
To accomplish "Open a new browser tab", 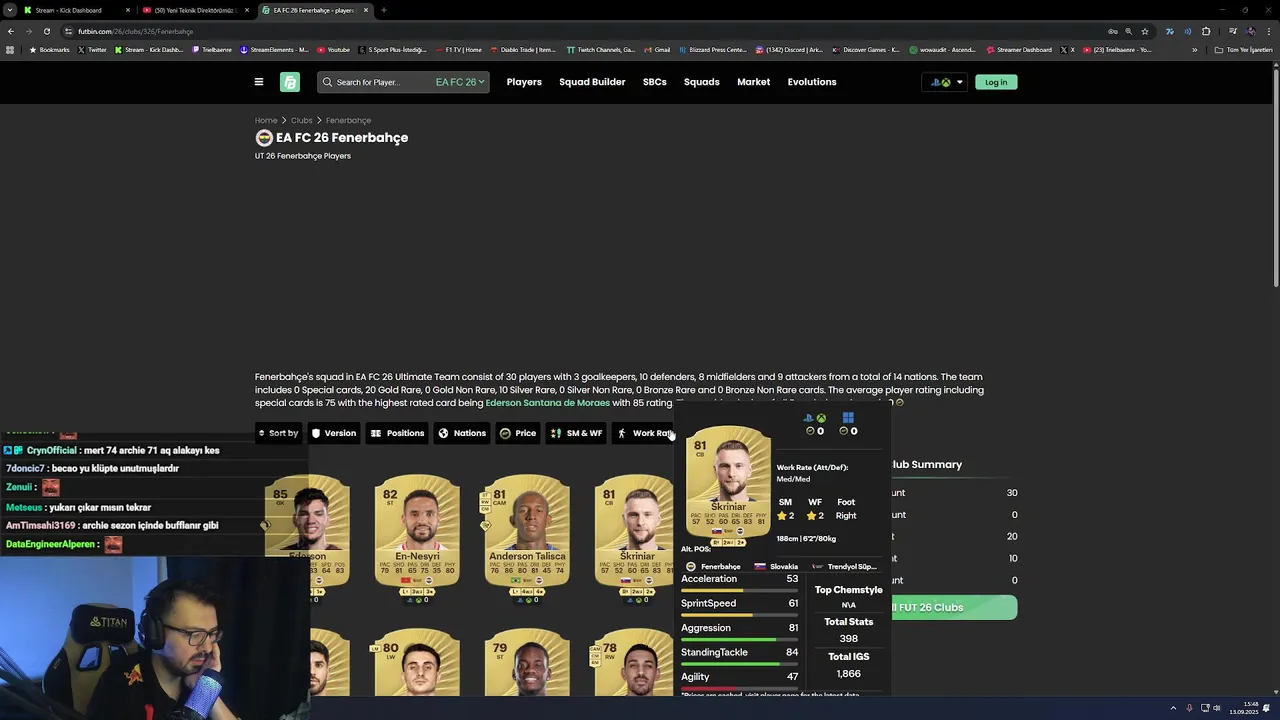I will (384, 10).
